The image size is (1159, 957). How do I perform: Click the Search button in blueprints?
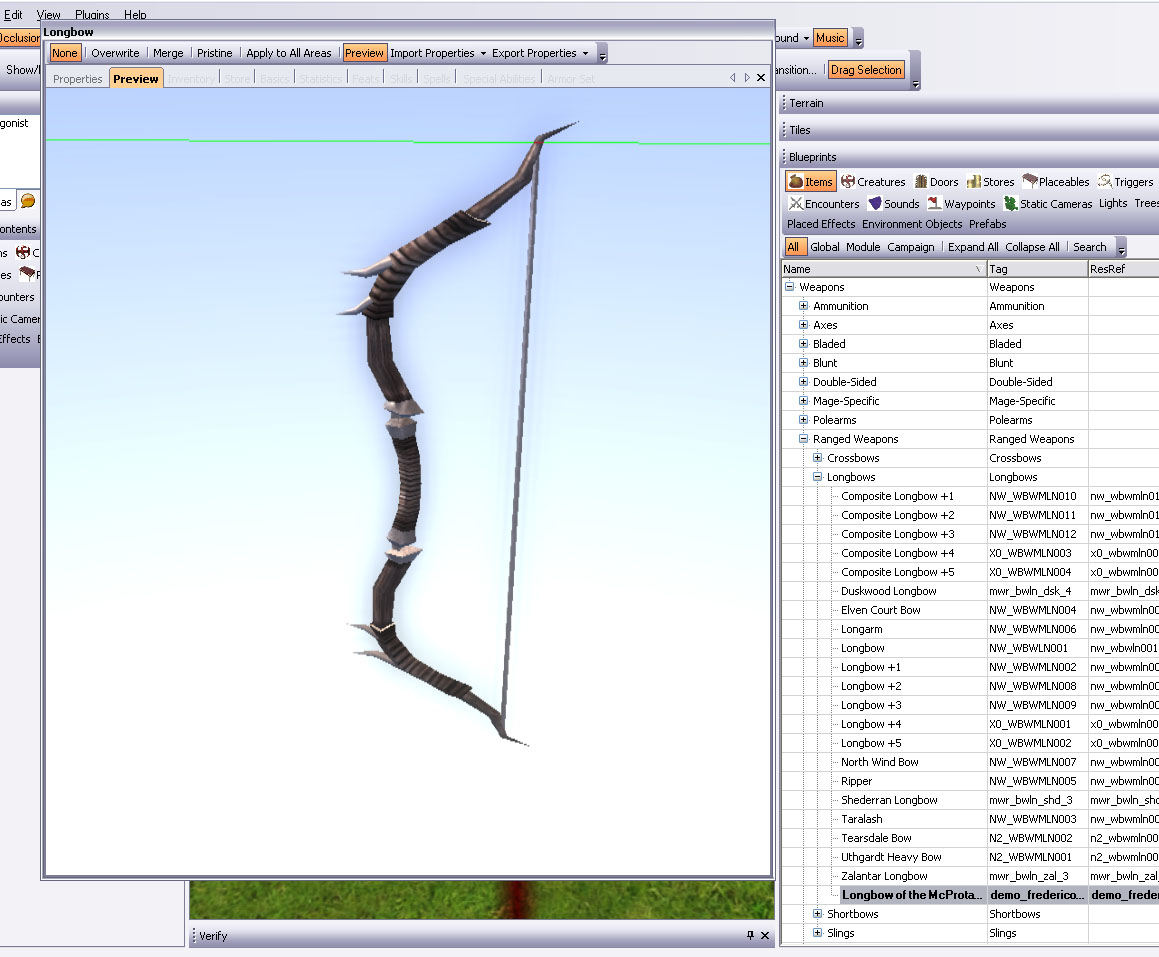[x=1090, y=247]
